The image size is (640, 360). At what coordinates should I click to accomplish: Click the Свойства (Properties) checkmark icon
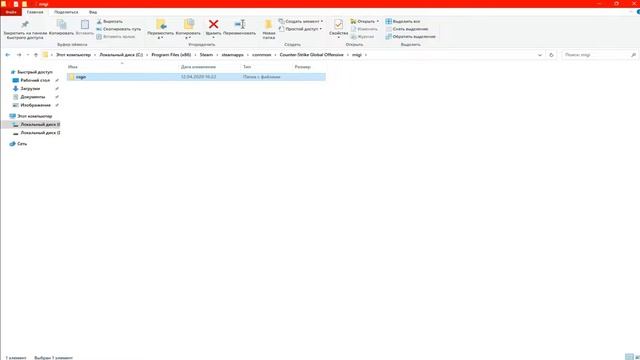[x=338, y=24]
